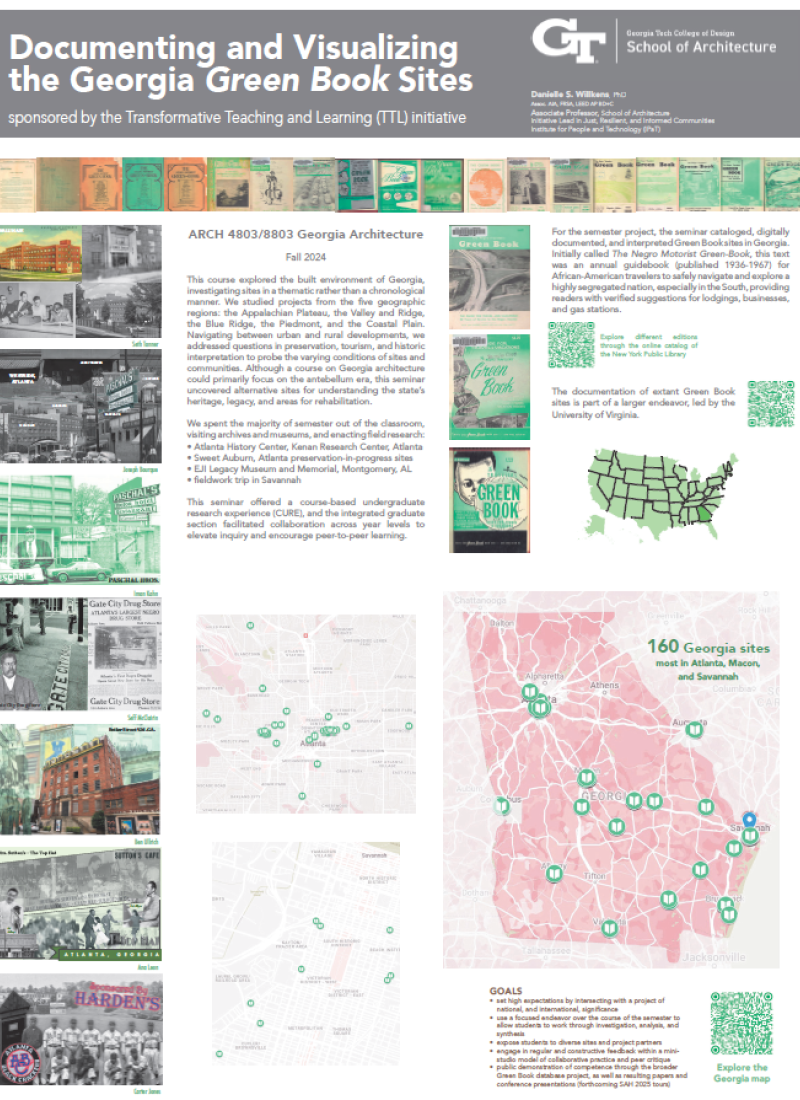Click the Gate City Drug Store collage

click(80, 654)
